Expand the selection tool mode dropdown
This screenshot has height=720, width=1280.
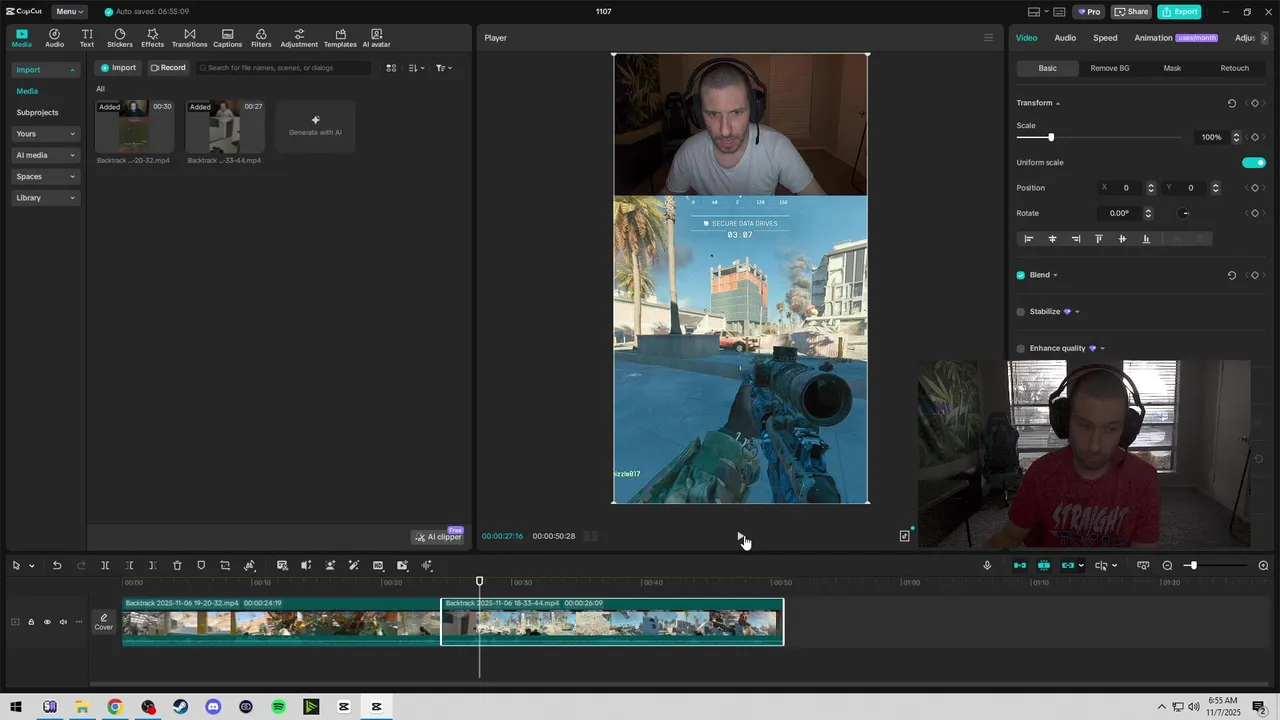32,566
